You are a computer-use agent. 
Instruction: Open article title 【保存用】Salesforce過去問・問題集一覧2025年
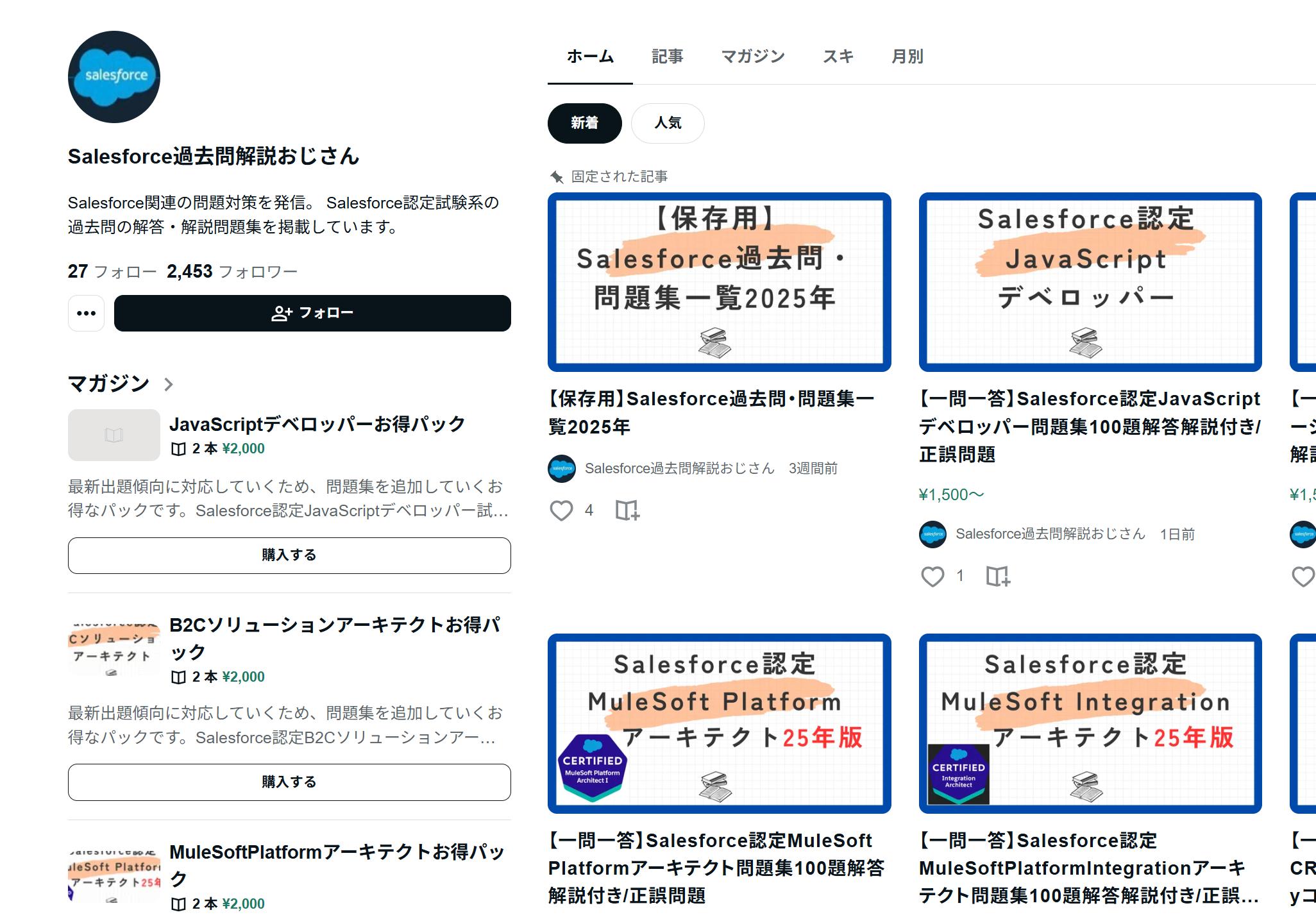712,412
